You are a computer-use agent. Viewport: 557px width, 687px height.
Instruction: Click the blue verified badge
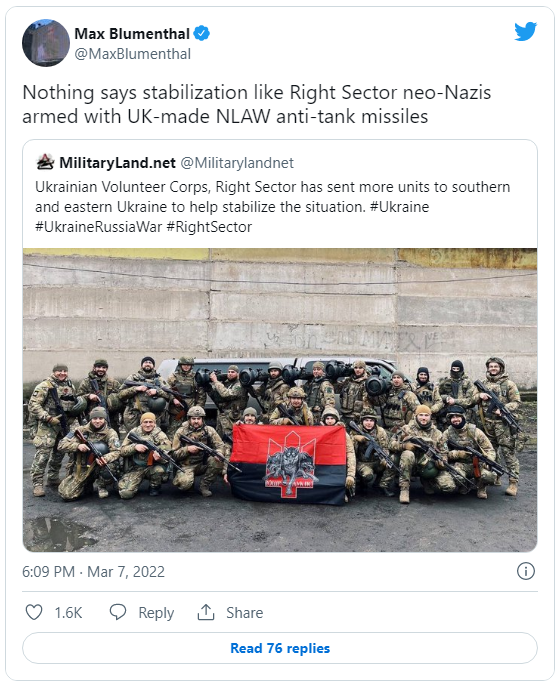tap(201, 33)
